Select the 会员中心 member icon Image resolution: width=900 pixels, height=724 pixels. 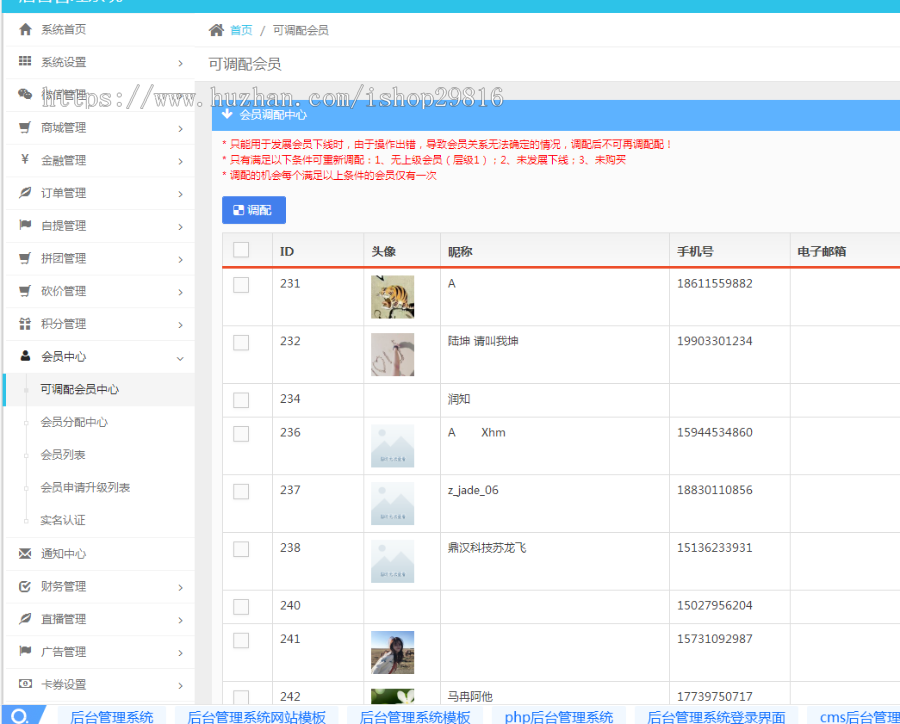coord(26,357)
